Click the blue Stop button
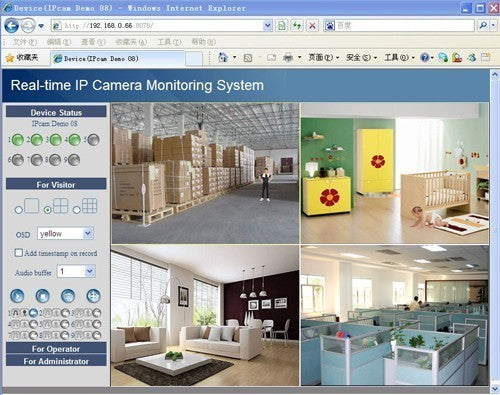The image size is (500, 395). [x=43, y=296]
